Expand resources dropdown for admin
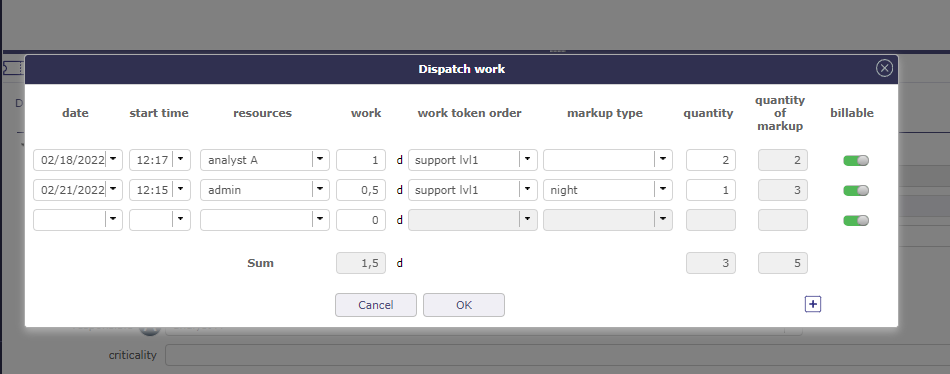 (321, 190)
